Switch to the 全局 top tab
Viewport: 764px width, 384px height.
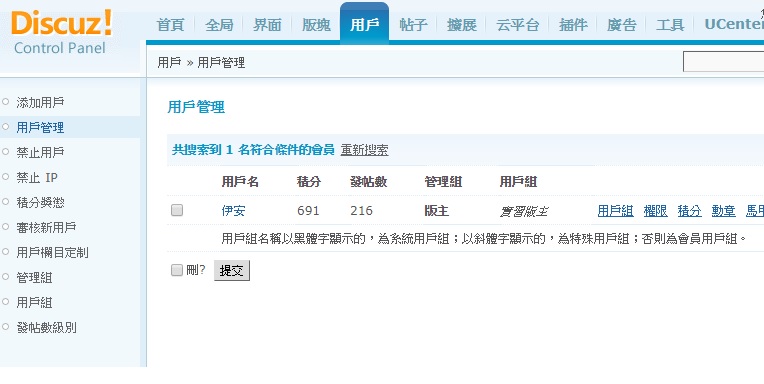[219, 24]
